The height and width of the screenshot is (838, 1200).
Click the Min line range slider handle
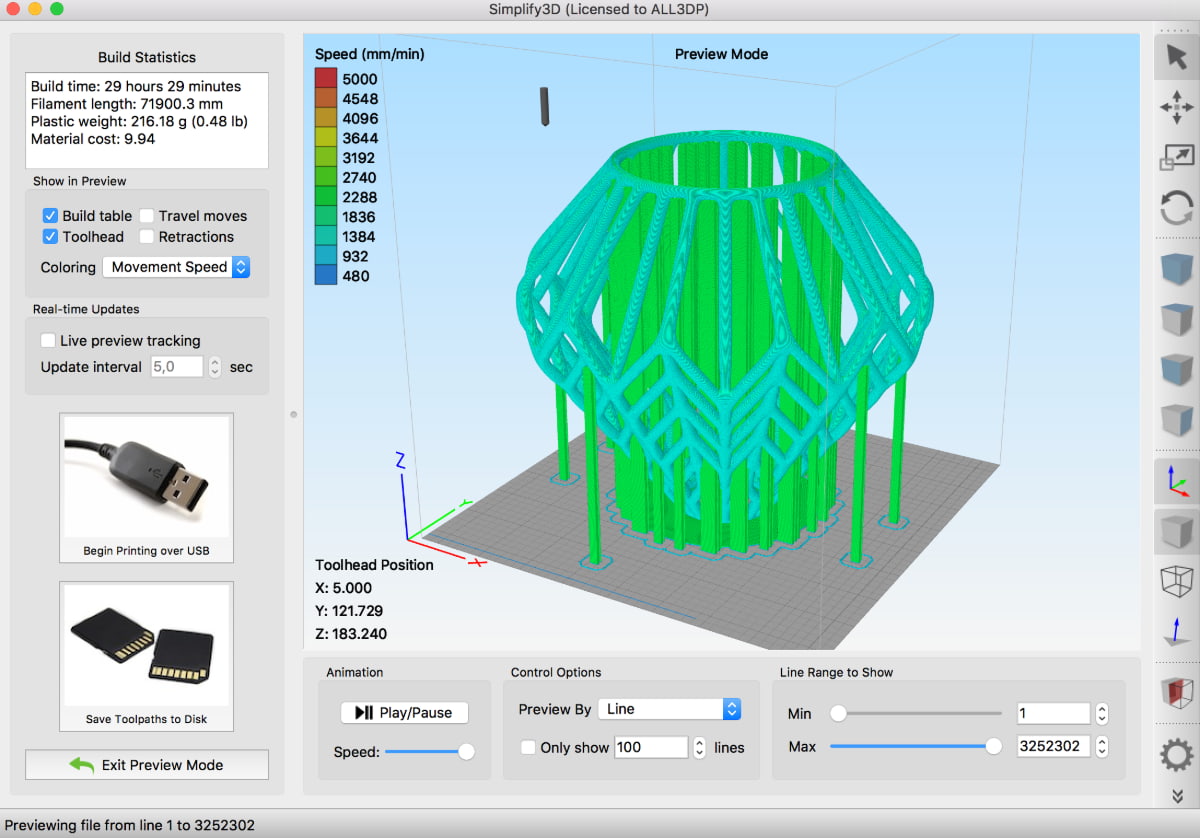click(838, 714)
